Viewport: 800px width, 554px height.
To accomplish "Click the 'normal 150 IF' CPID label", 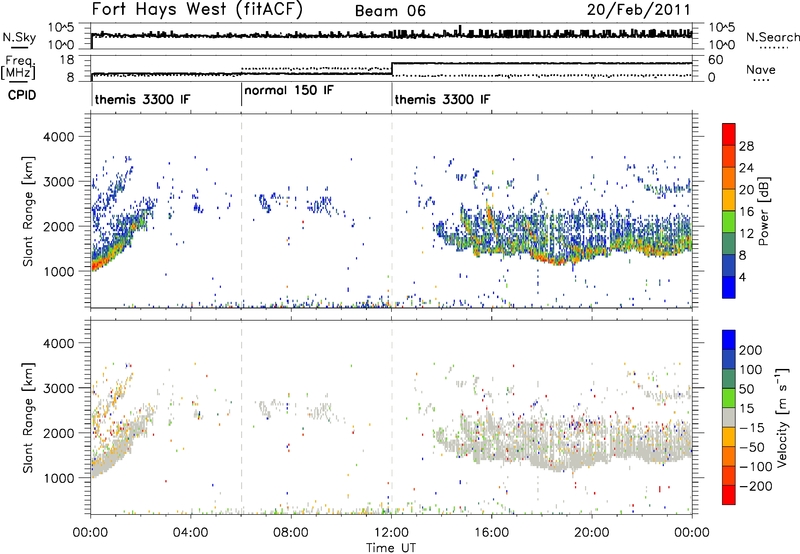I will click(x=289, y=90).
